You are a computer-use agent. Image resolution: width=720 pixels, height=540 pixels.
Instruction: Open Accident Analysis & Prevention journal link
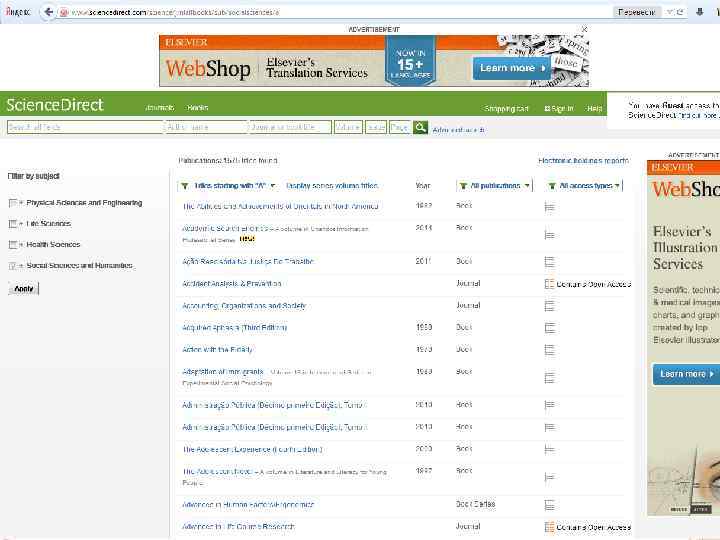pos(231,284)
